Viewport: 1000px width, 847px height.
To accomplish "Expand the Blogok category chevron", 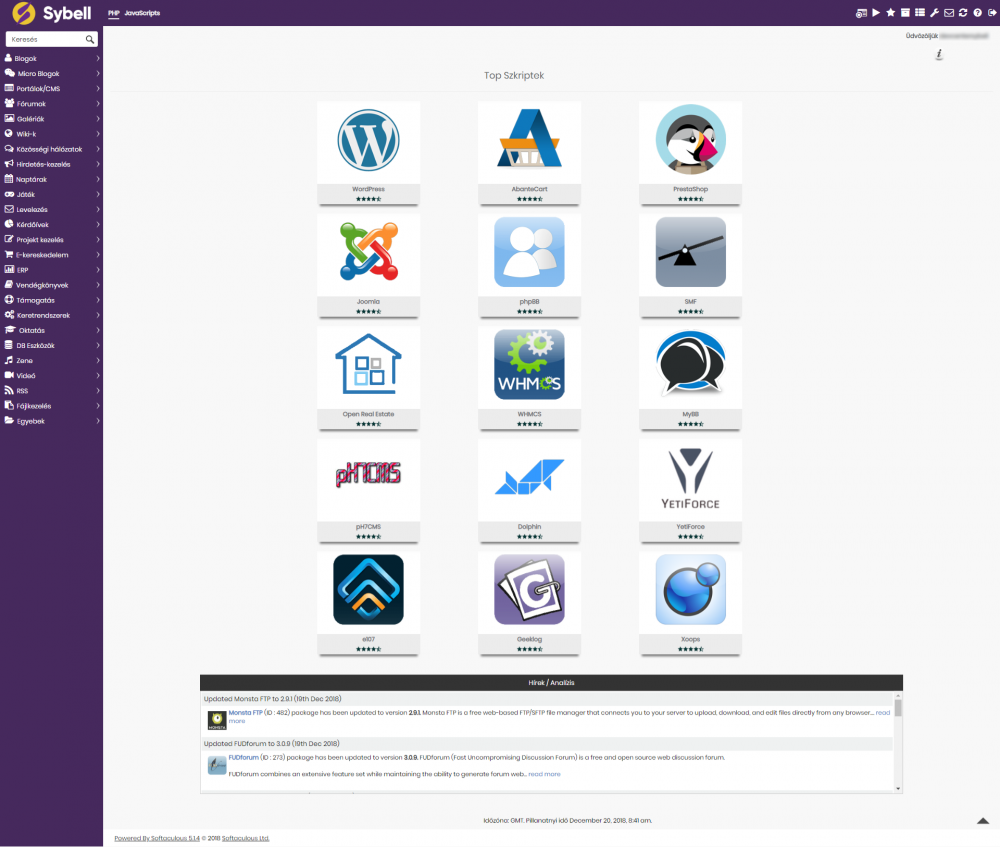I will [98, 58].
